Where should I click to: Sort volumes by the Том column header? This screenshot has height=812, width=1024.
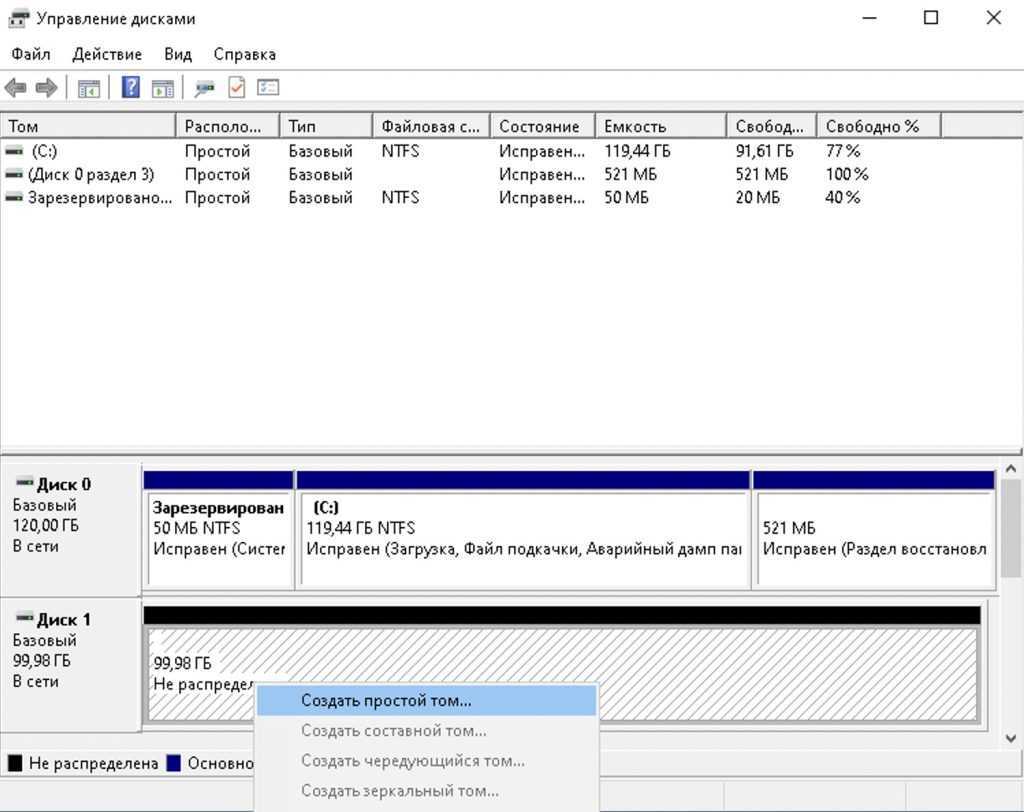click(88, 126)
